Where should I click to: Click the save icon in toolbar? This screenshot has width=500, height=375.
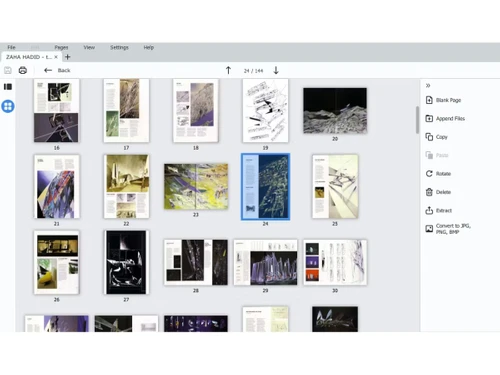point(8,70)
